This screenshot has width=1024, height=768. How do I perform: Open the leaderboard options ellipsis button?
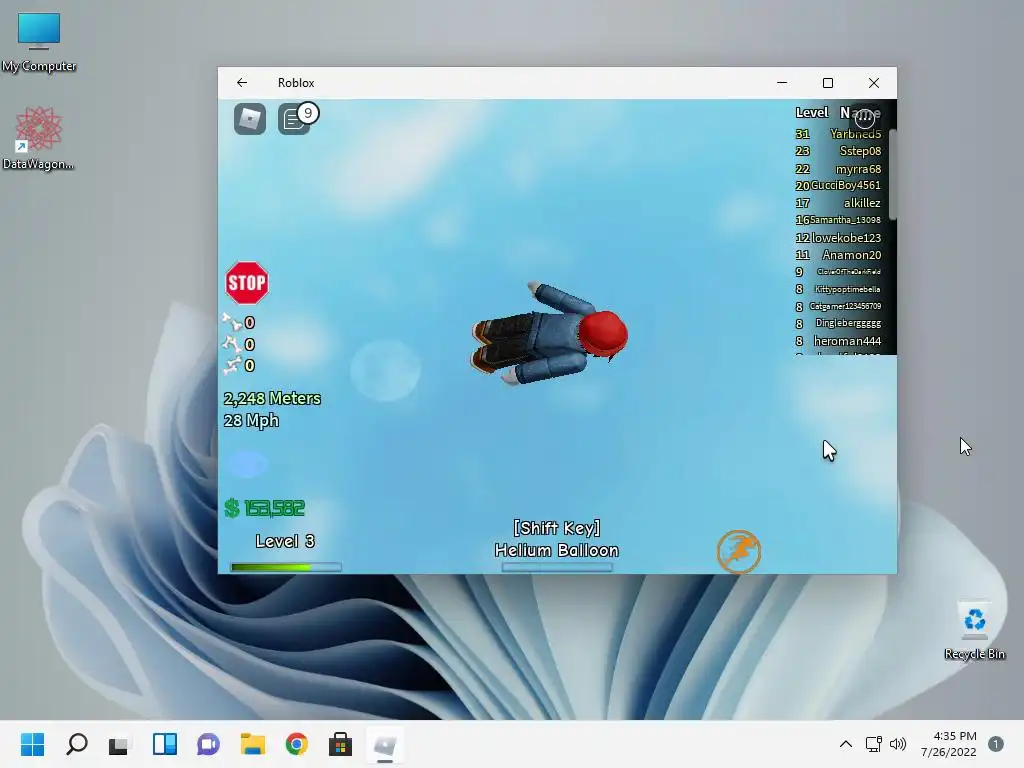pyautogui.click(x=865, y=118)
